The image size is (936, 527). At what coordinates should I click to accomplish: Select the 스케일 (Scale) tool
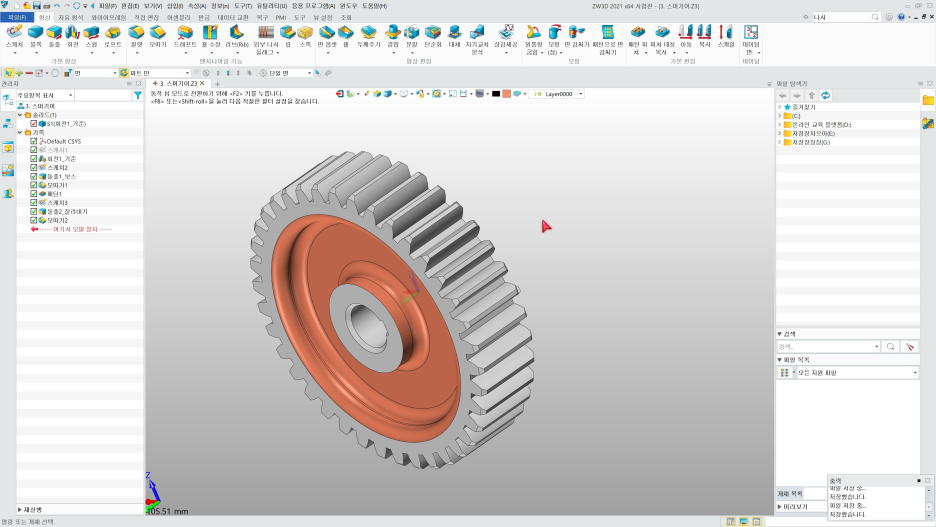[x=725, y=36]
